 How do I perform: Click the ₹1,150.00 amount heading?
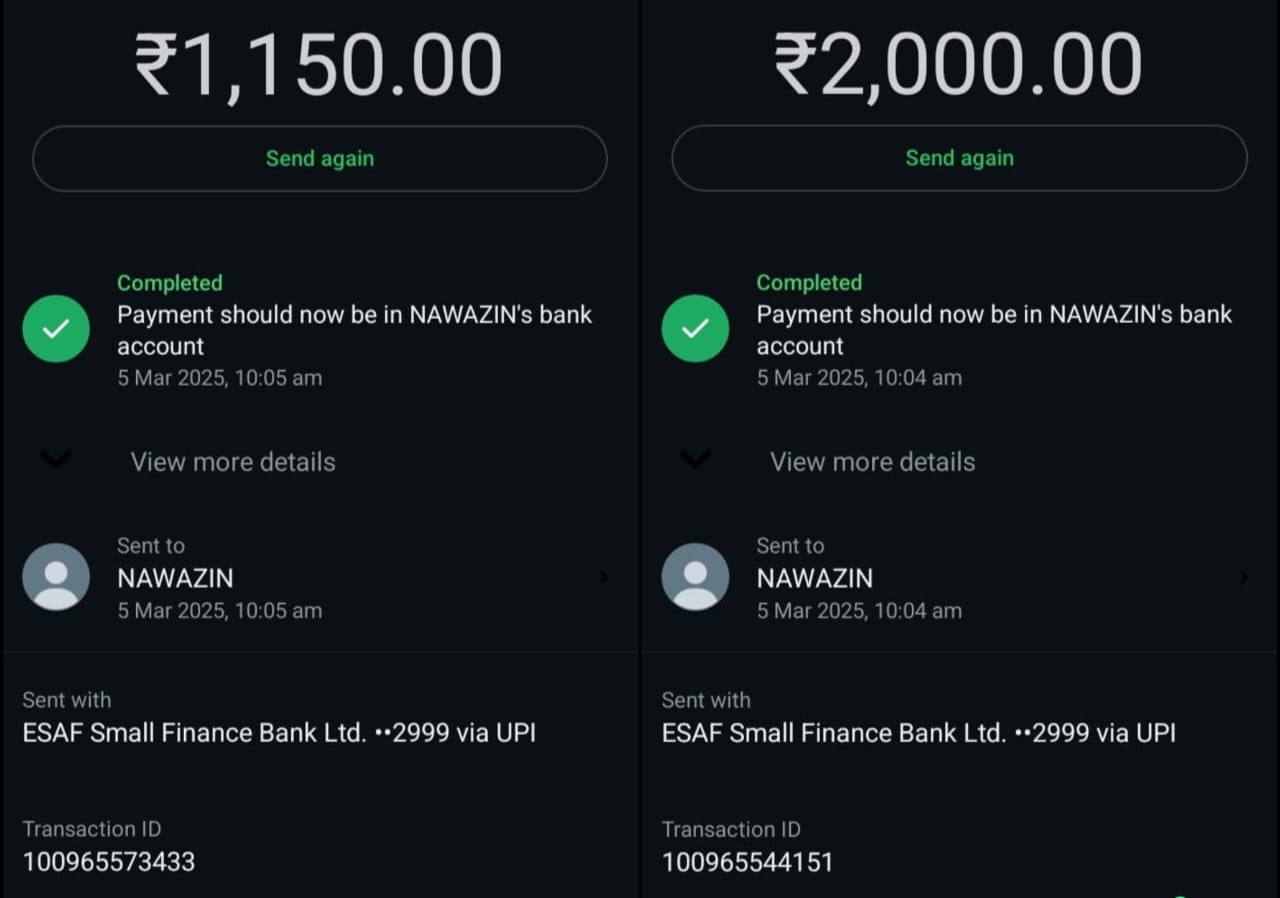point(320,66)
